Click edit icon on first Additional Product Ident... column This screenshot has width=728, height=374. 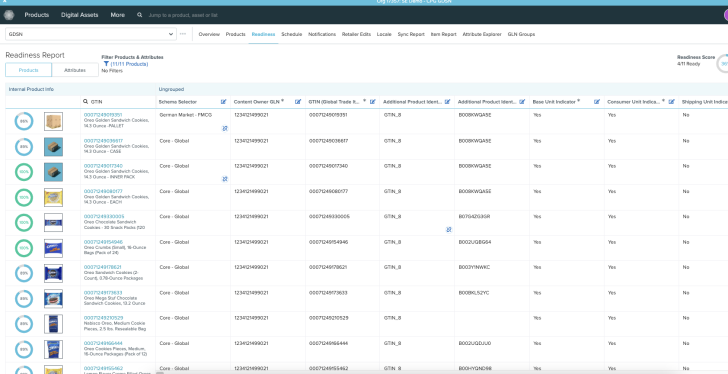[x=448, y=102]
